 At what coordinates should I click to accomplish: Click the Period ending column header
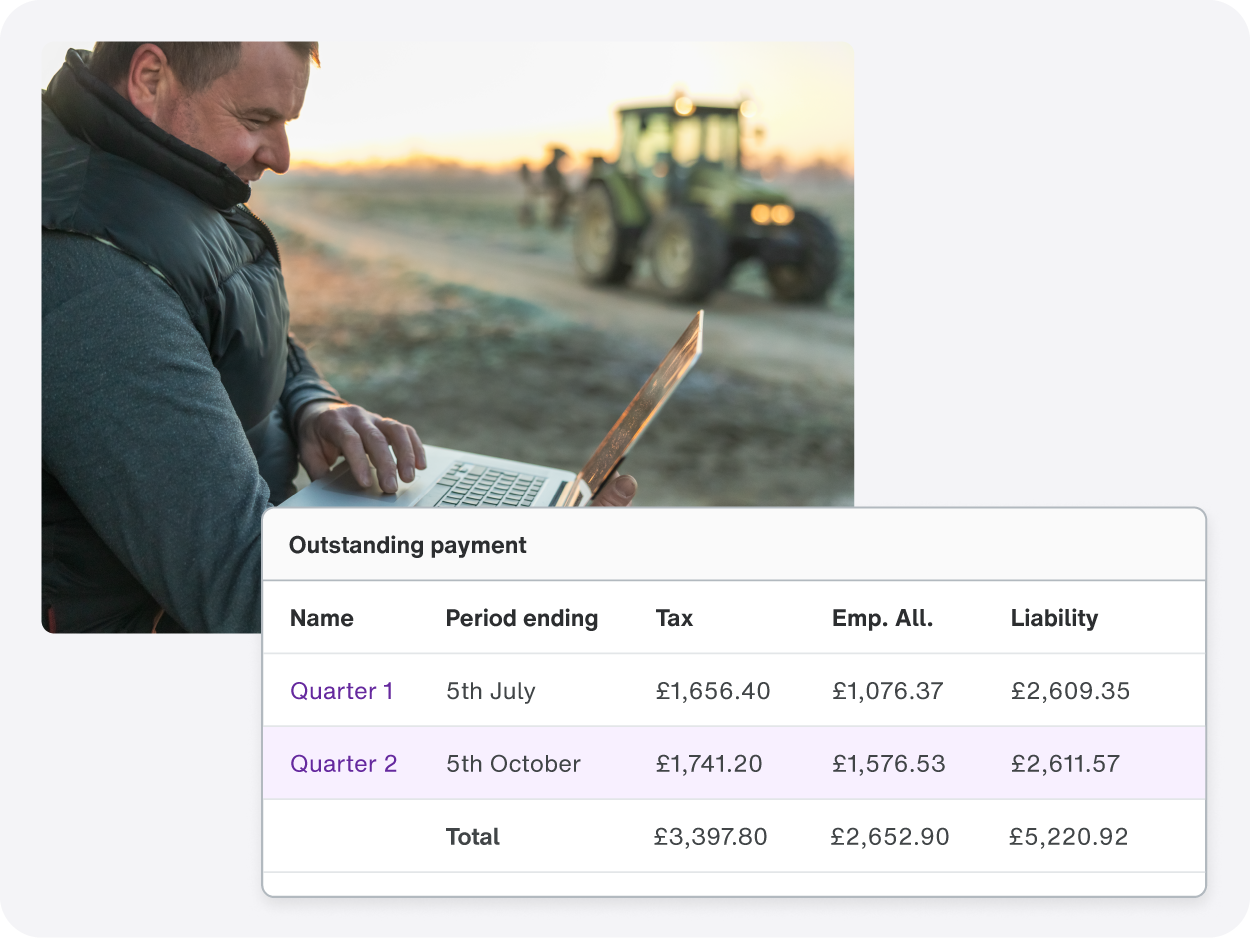tap(522, 618)
